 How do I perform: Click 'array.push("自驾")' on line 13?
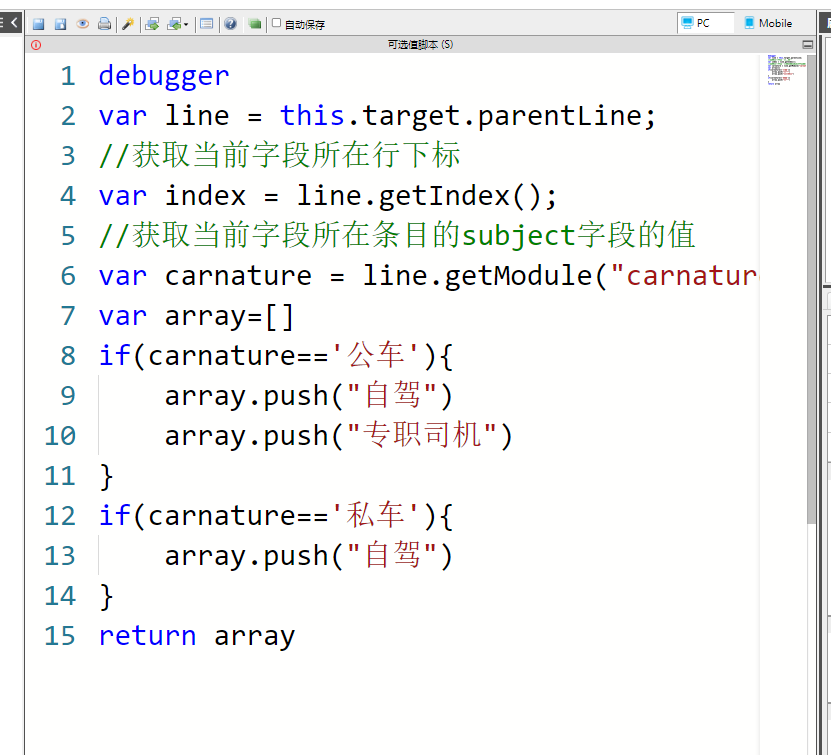click(x=309, y=556)
